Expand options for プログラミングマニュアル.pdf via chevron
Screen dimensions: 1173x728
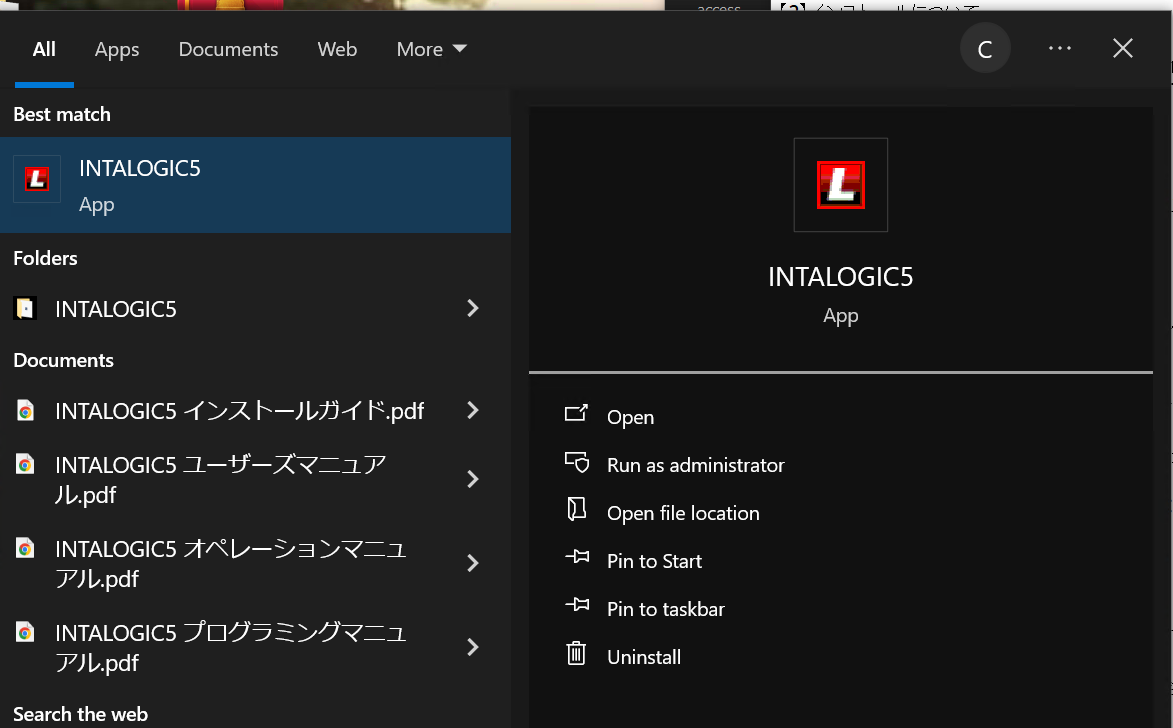pos(473,647)
